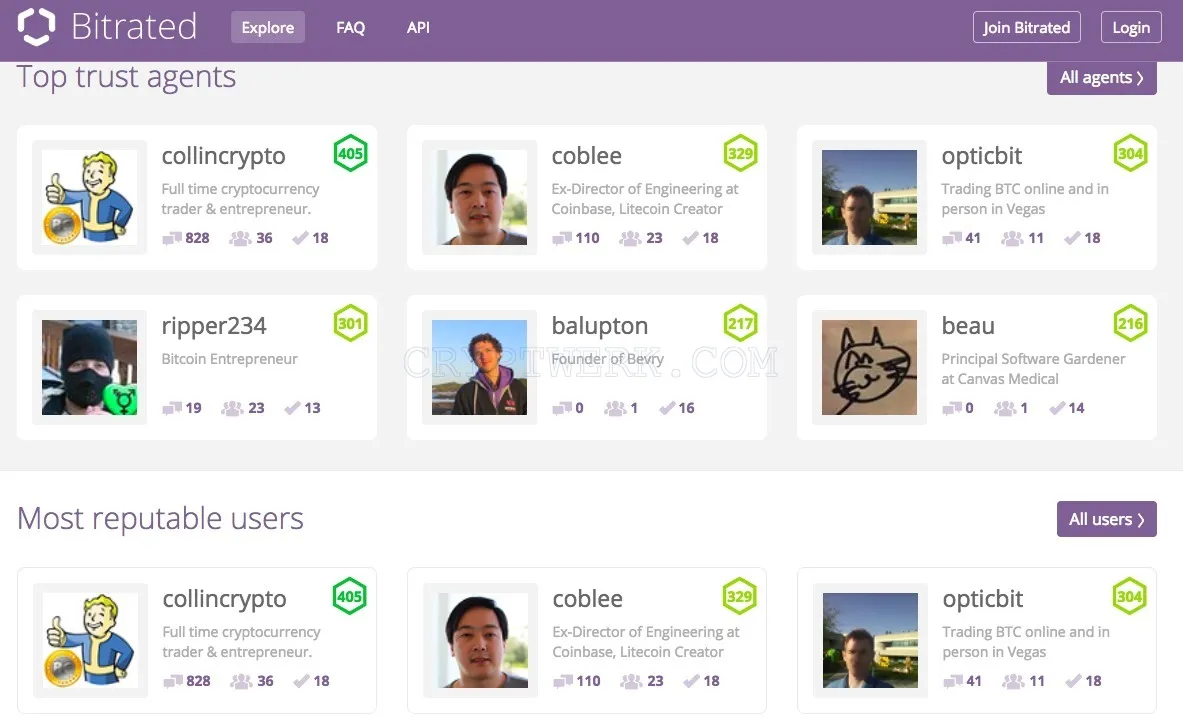Click connections icon beside 11 in Top trust agents
The image size is (1183, 725).
pyautogui.click(x=1012, y=238)
